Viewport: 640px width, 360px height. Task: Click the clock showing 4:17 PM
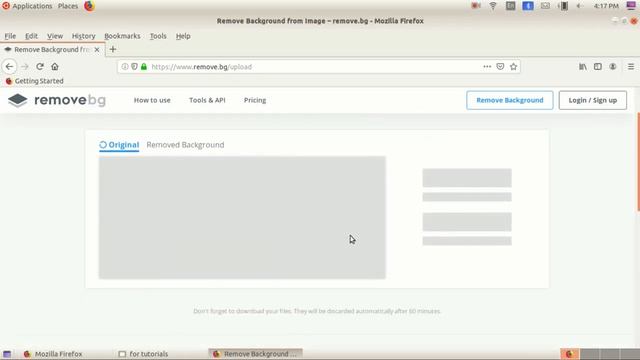[606, 6]
